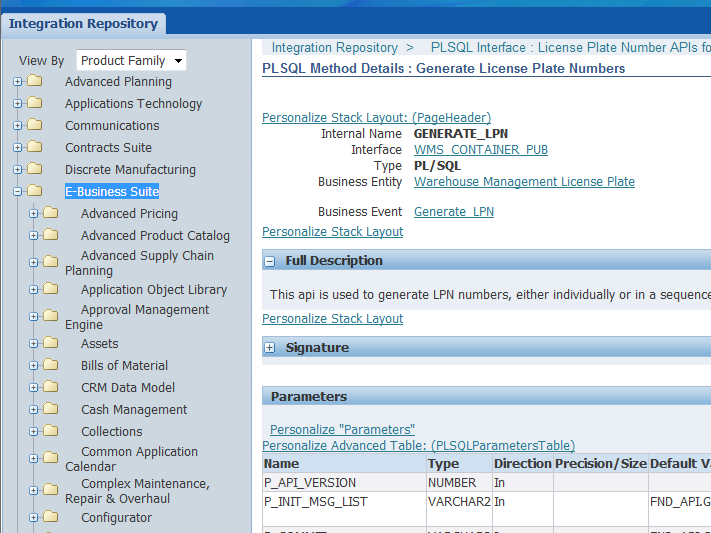Click the Collections folder icon

(x=51, y=430)
